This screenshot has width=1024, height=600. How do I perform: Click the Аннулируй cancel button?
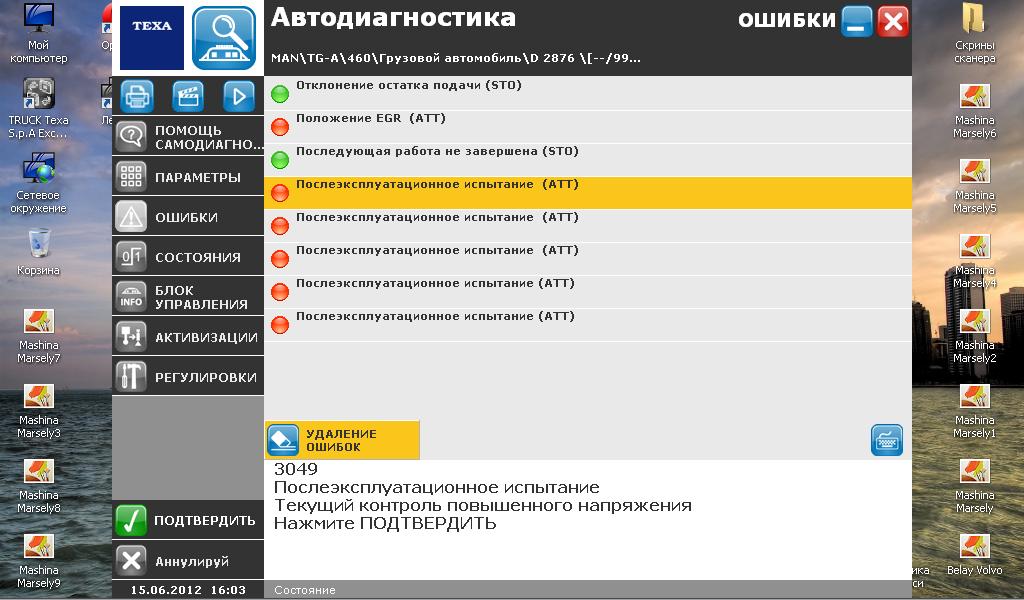point(188,561)
